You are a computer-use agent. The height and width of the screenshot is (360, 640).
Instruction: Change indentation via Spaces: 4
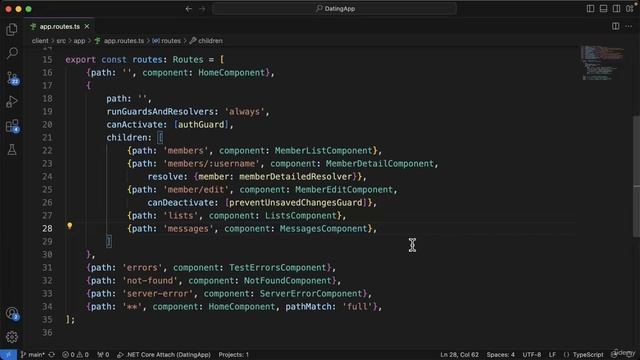click(x=500, y=355)
